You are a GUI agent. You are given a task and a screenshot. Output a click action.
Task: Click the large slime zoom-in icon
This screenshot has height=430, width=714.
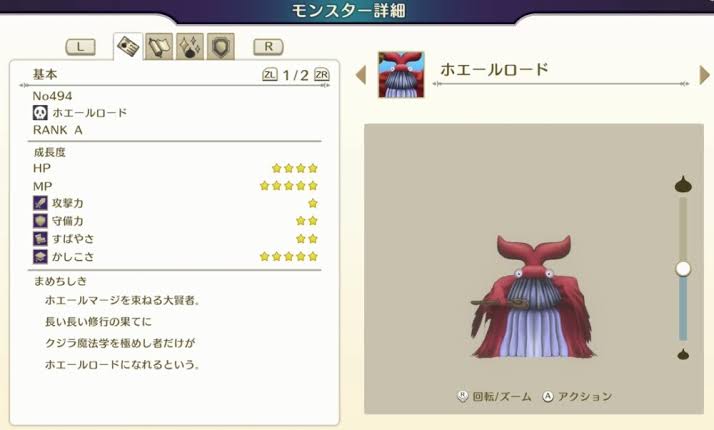pos(683,184)
